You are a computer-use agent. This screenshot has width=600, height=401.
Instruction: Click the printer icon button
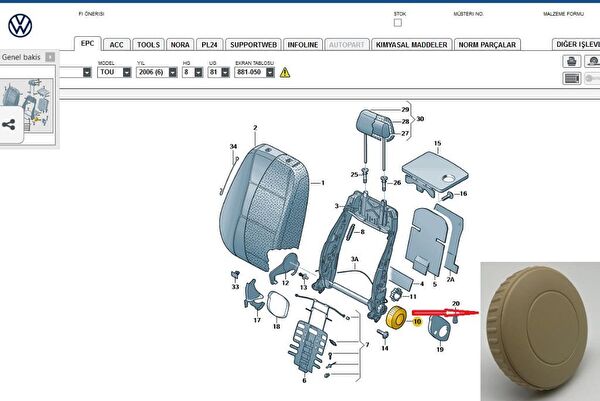point(571,62)
